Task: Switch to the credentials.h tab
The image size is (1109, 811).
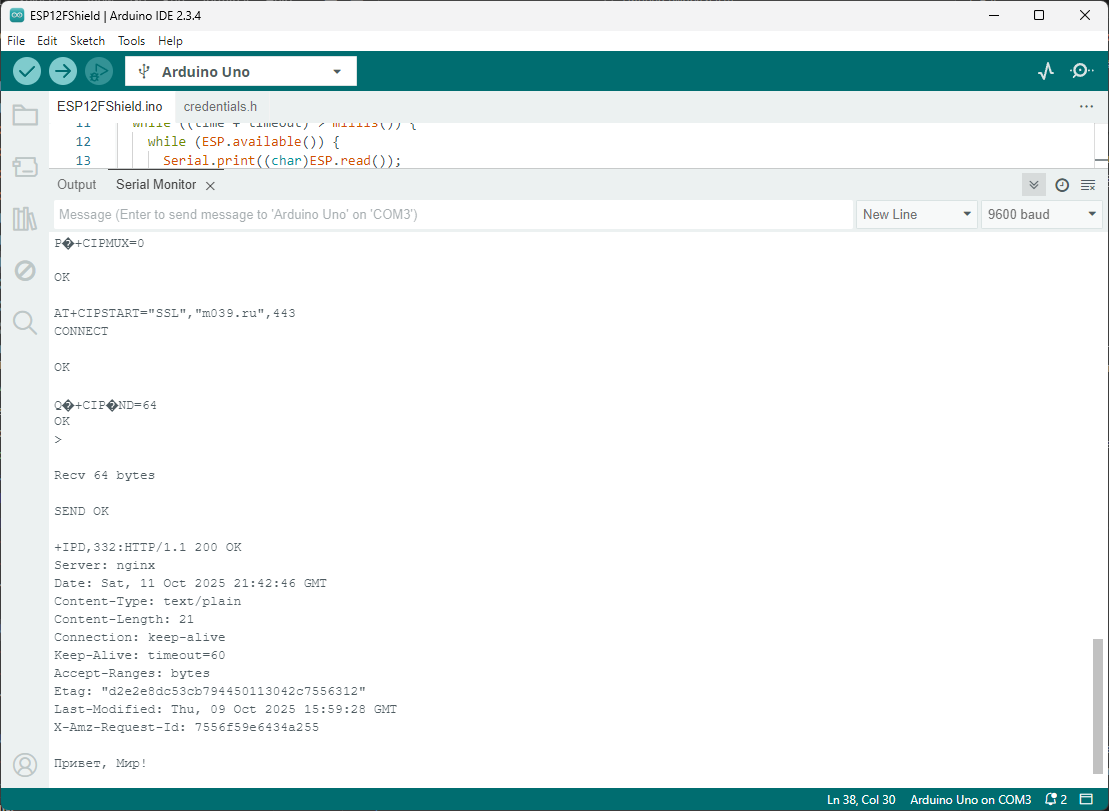Action: point(220,106)
